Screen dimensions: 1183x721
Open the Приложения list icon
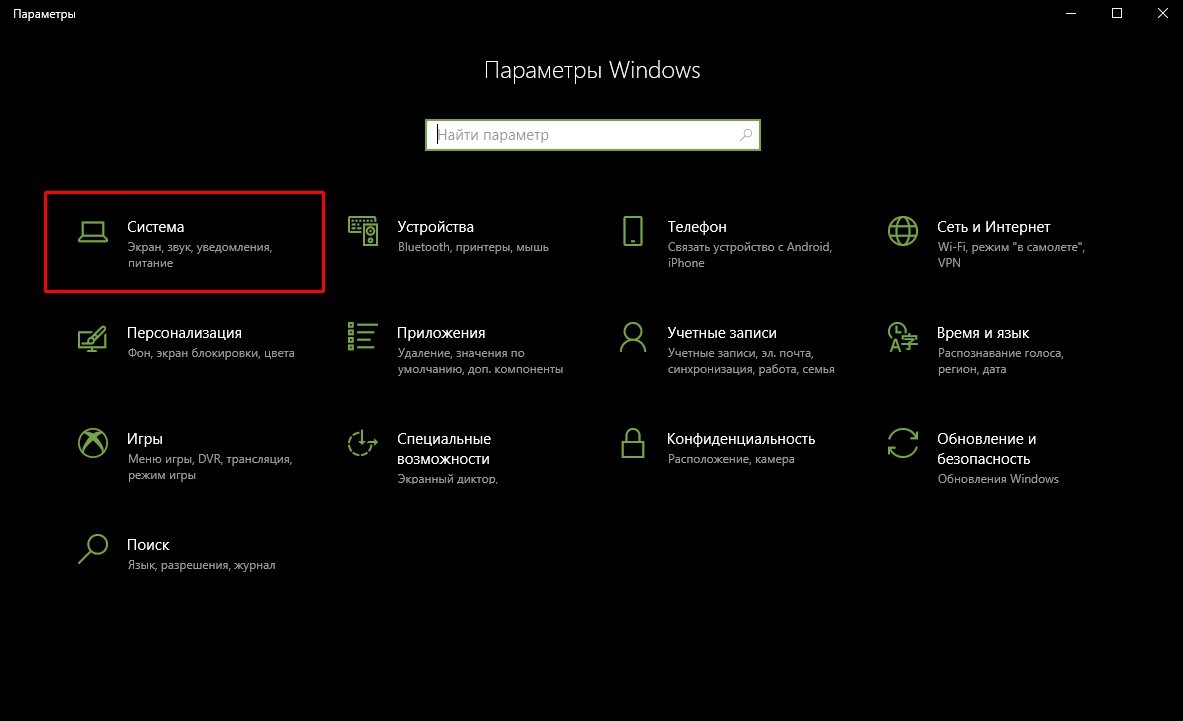[x=363, y=336]
